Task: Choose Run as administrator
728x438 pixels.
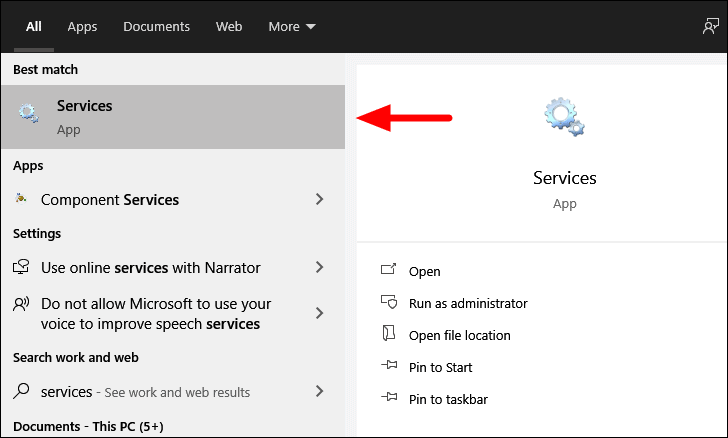Action: click(468, 303)
